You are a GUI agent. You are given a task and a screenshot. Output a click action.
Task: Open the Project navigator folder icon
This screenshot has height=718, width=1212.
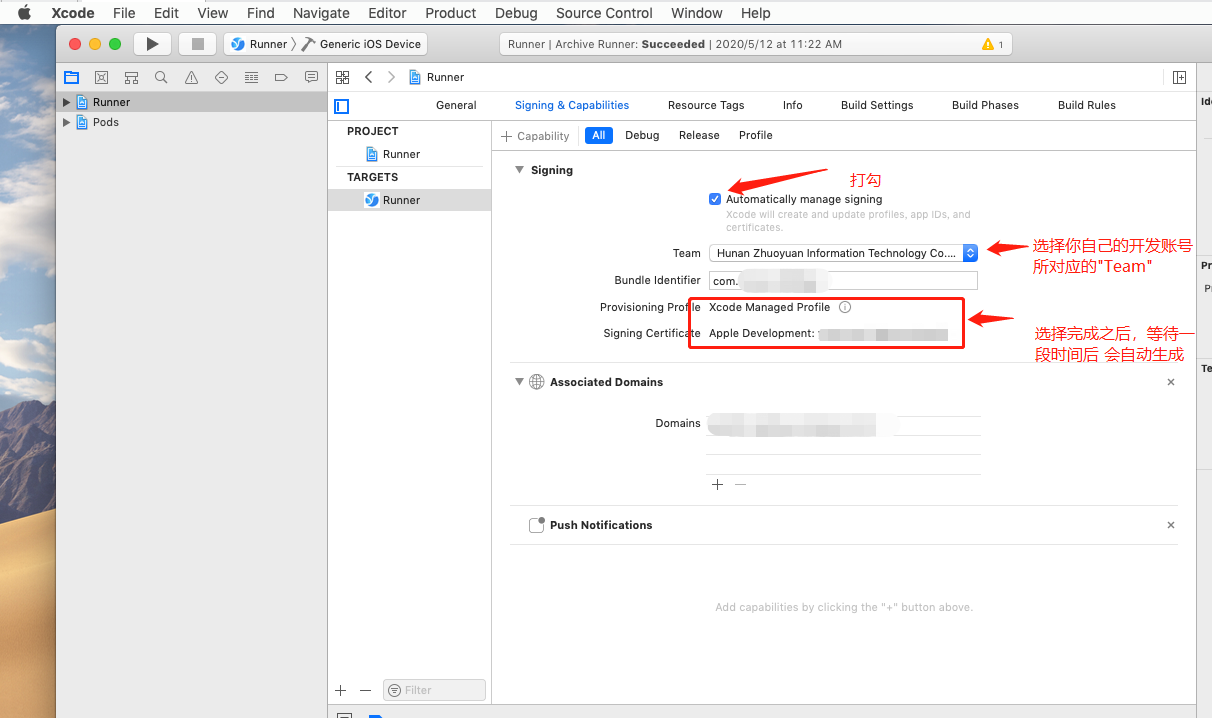[71, 77]
